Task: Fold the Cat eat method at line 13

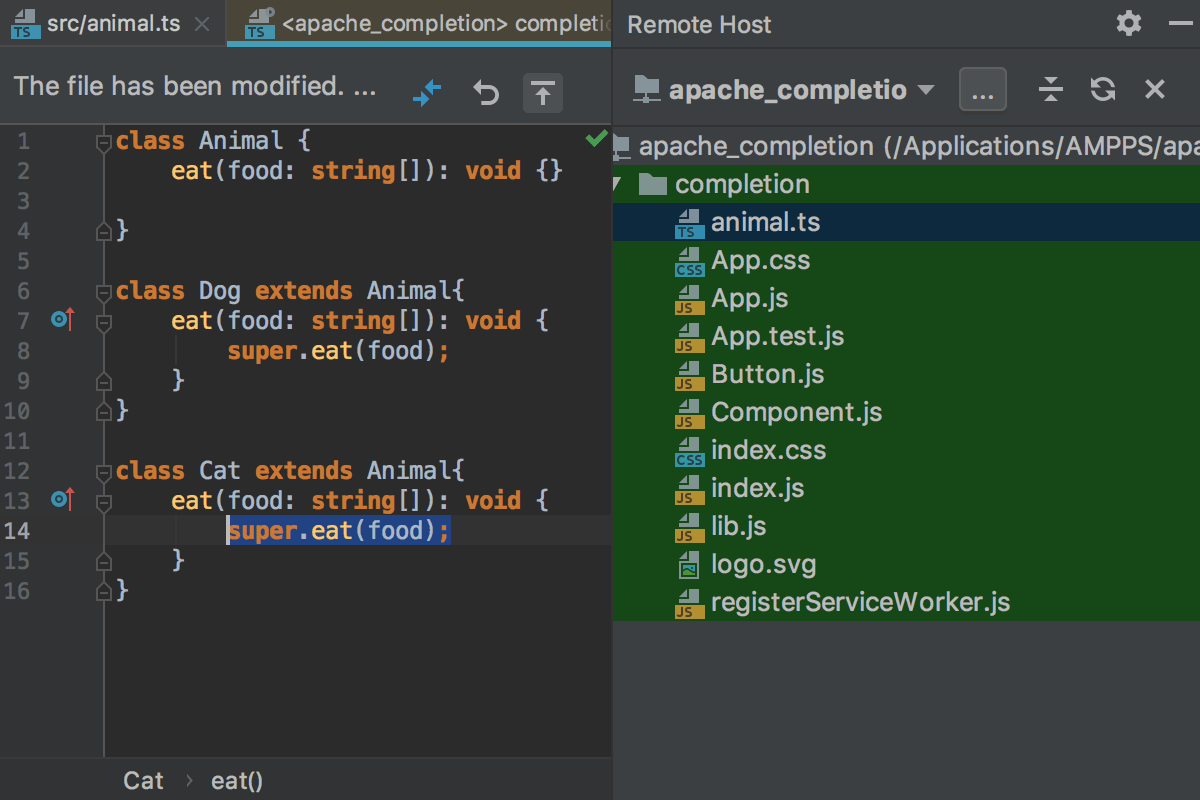Action: tap(103, 502)
